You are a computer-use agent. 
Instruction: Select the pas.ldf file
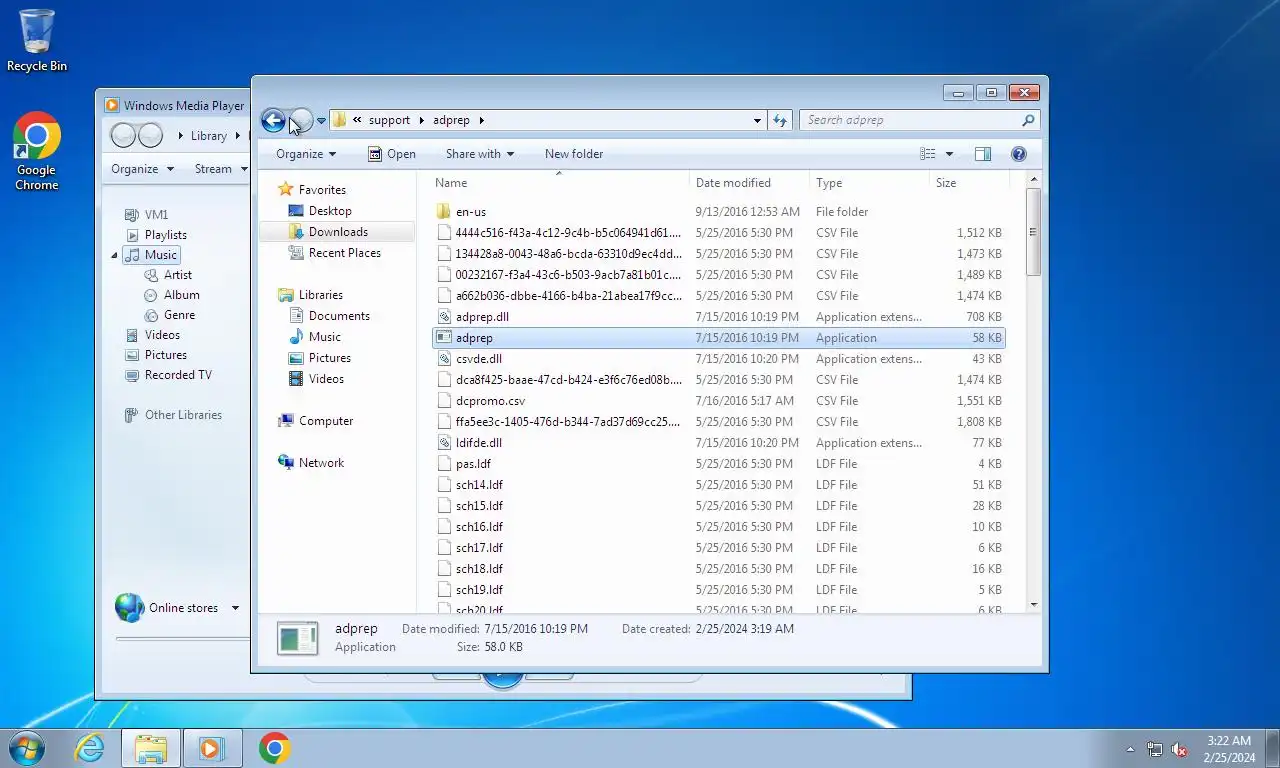(718, 464)
